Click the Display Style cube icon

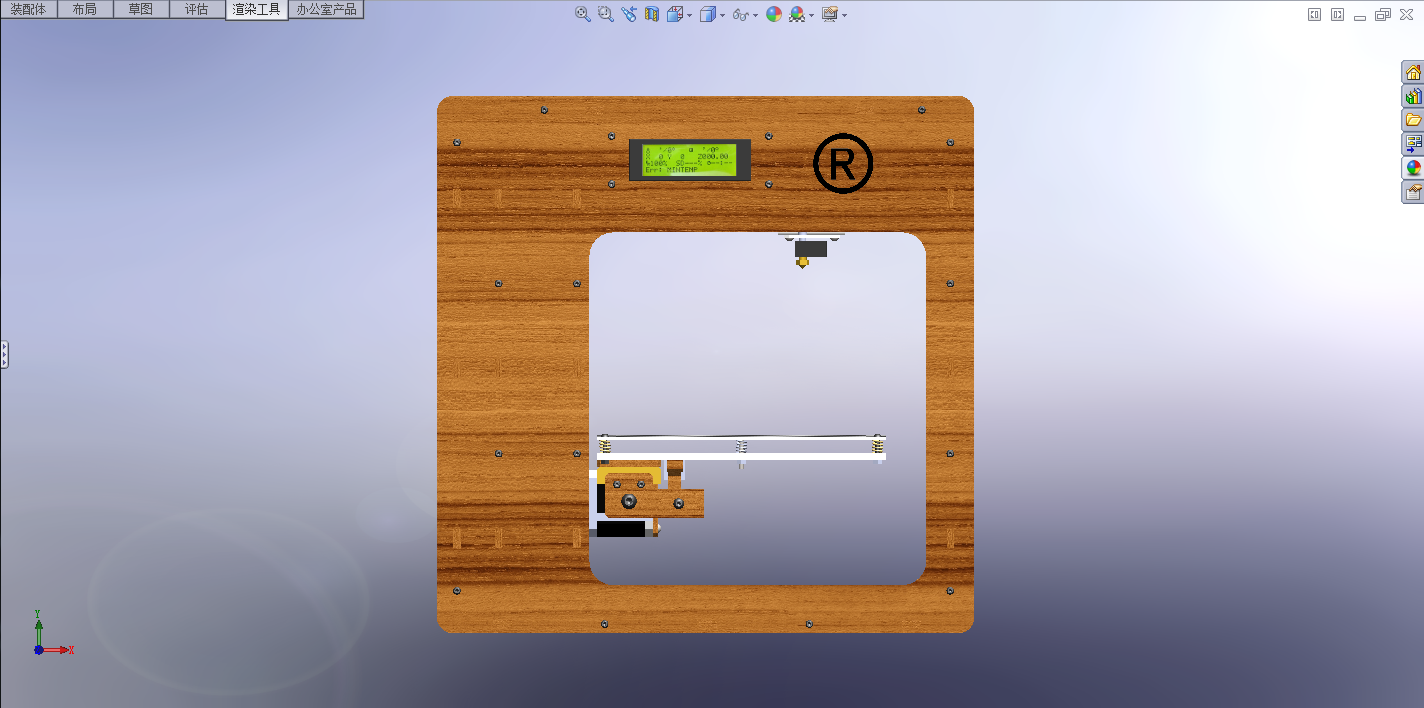tap(708, 14)
